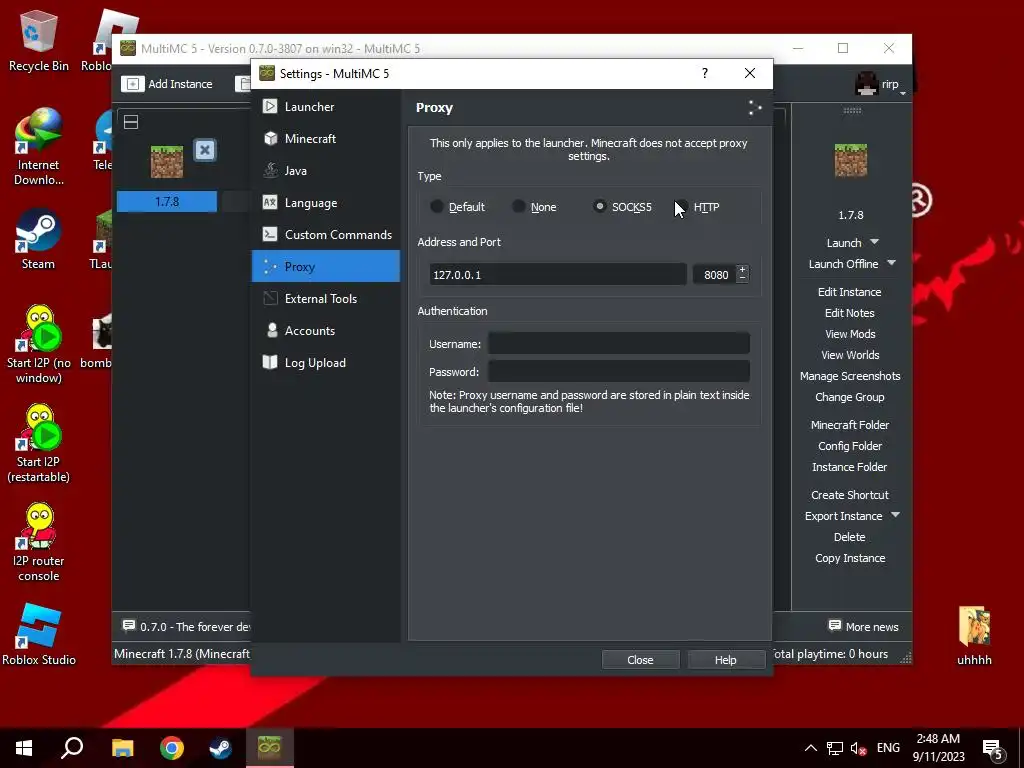Expand the Launch dropdown arrow
The height and width of the screenshot is (768, 1024).
(874, 242)
